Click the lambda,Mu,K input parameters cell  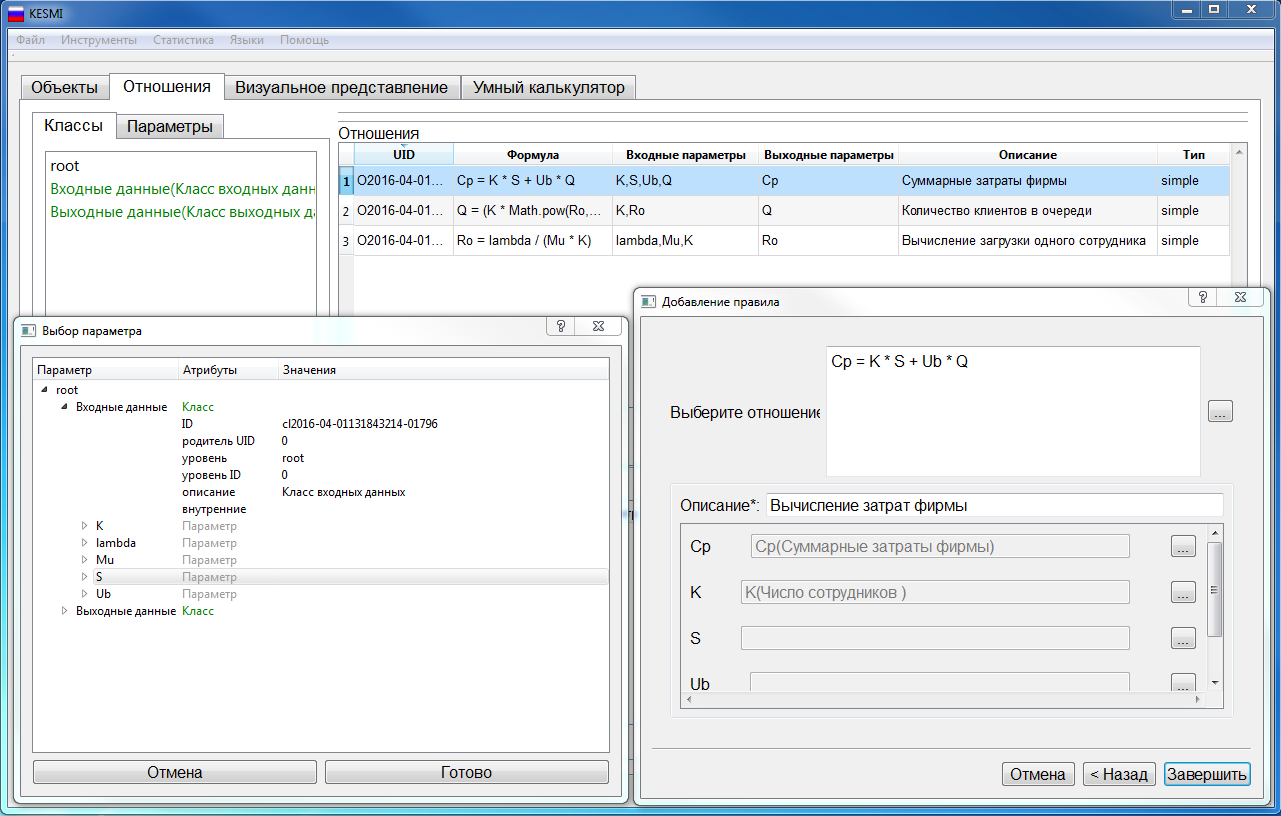click(686, 241)
